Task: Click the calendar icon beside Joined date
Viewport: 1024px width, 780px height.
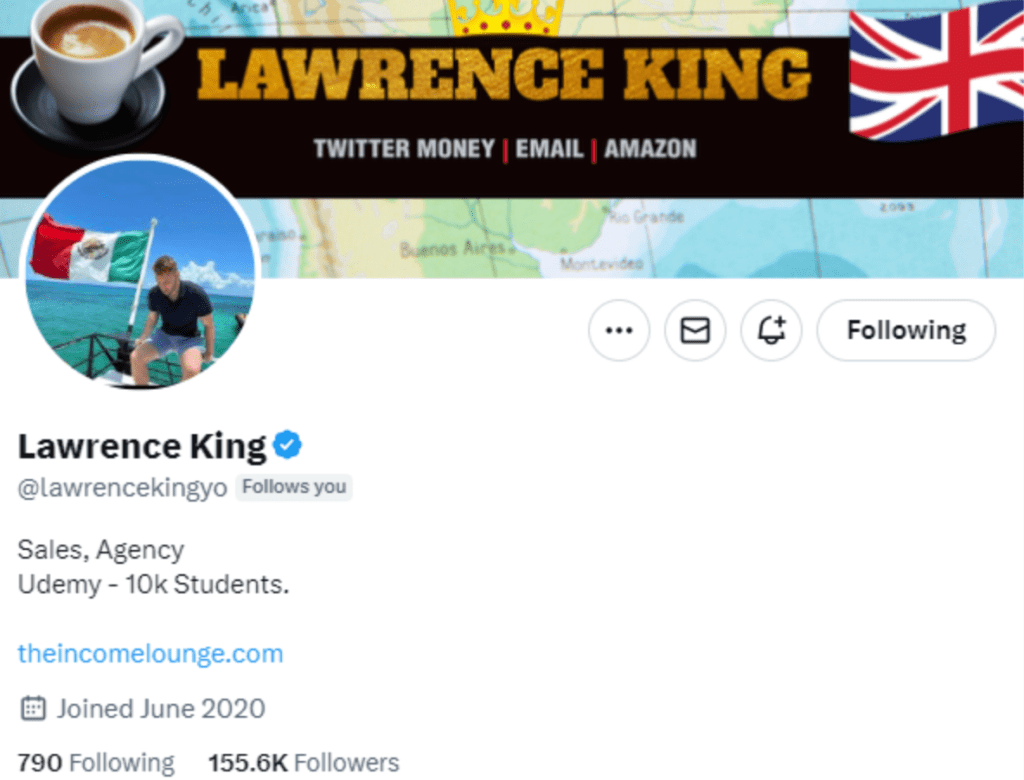Action: tap(33, 709)
